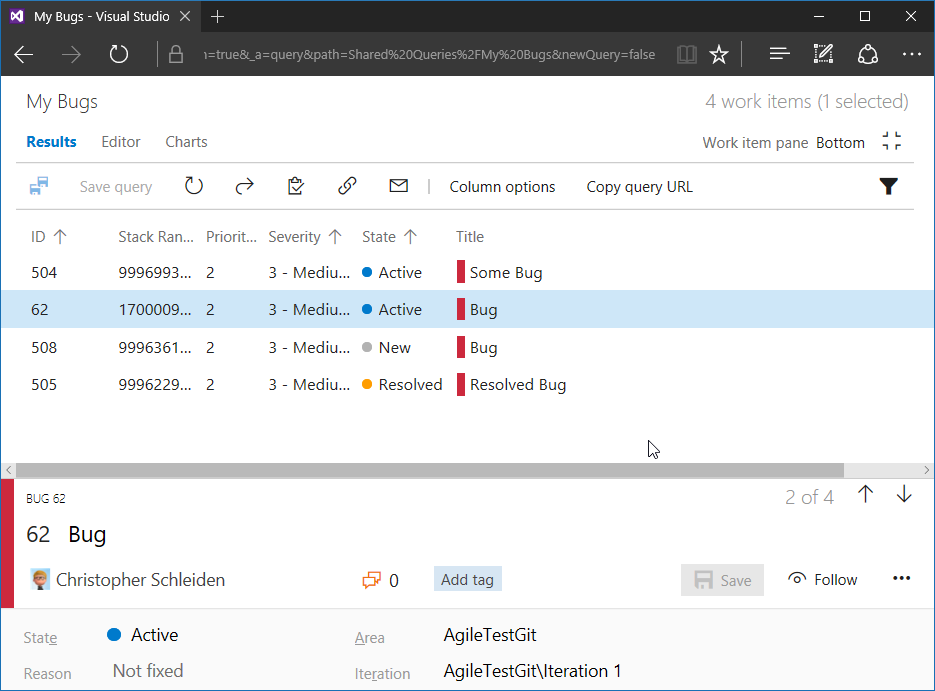Click the Save query button
The width and height of the screenshot is (935, 691).
click(116, 187)
